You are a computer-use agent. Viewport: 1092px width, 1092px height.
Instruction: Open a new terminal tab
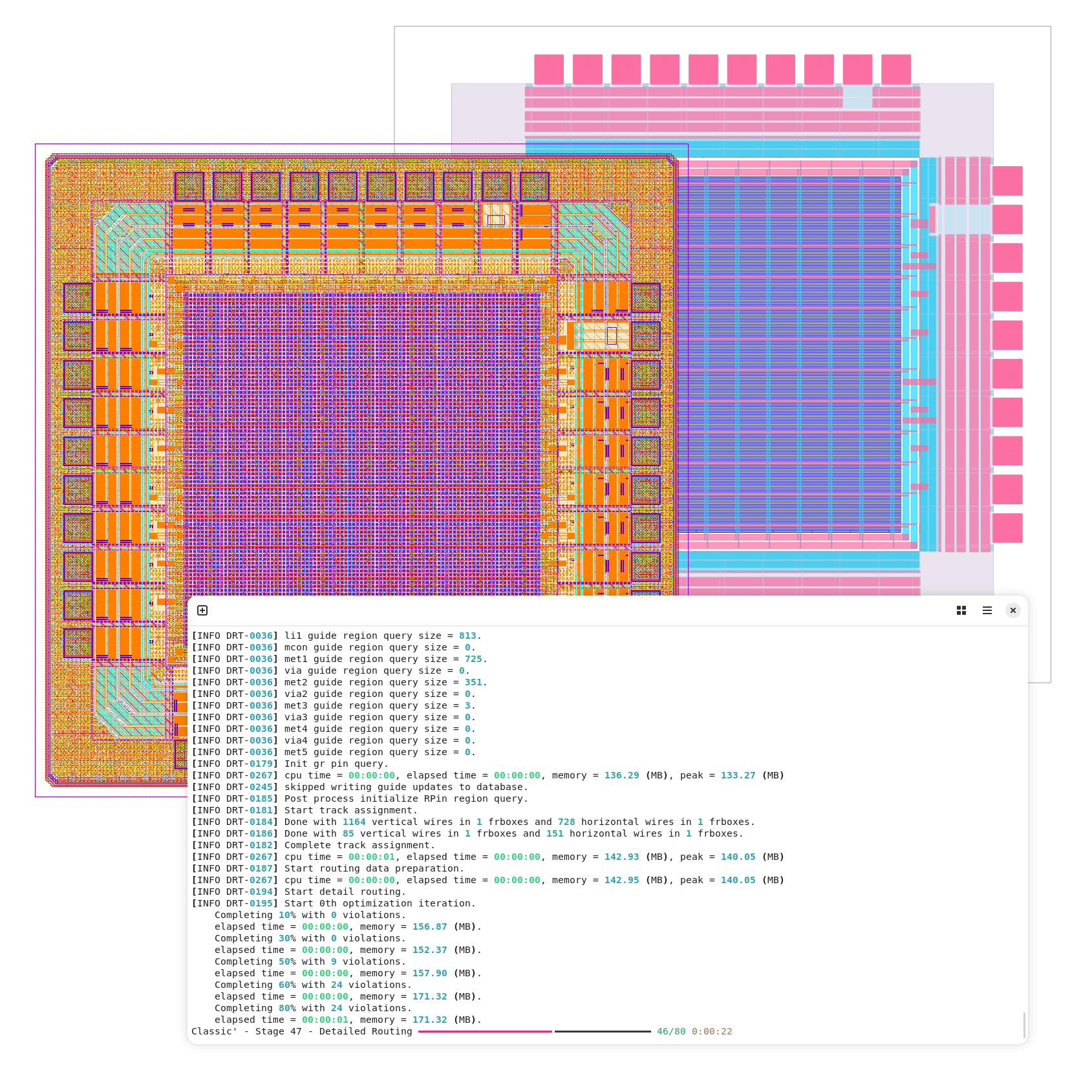(202, 610)
